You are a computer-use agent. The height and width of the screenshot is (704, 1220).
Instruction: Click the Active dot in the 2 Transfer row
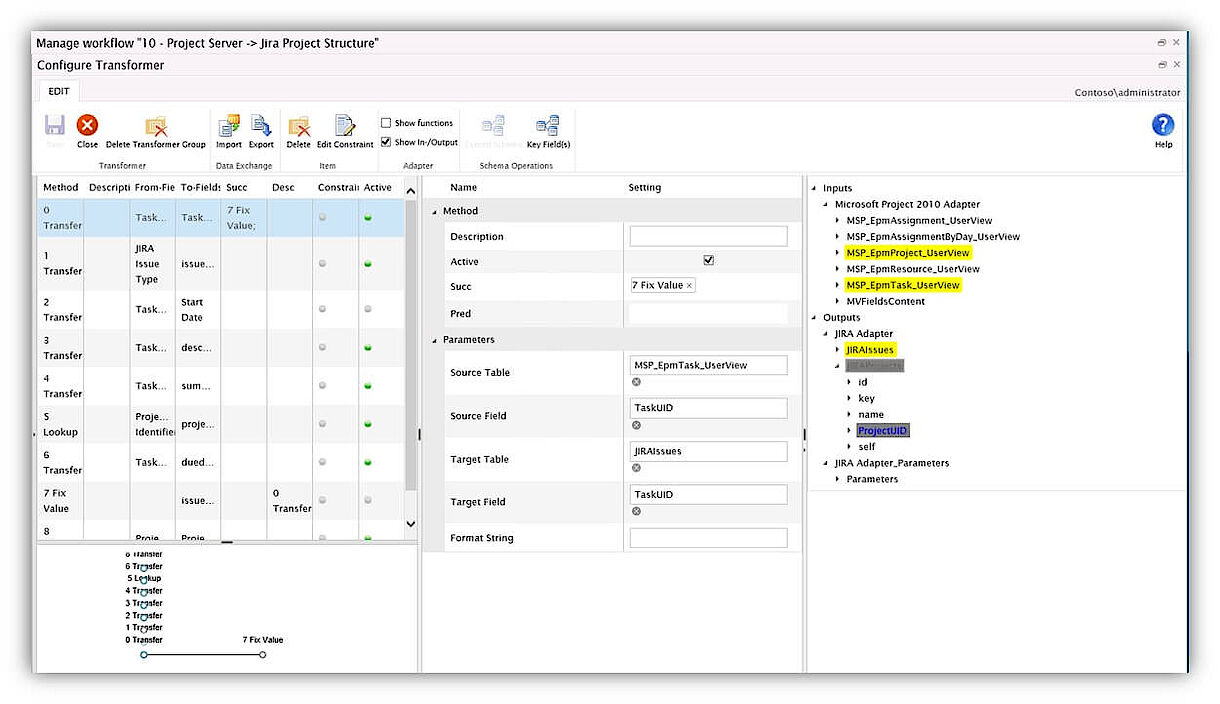(369, 309)
